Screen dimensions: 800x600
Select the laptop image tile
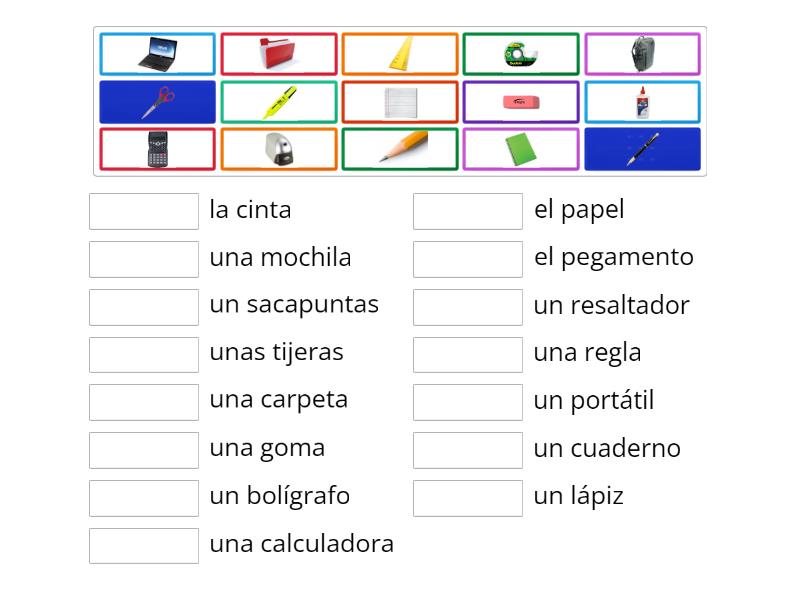157,54
